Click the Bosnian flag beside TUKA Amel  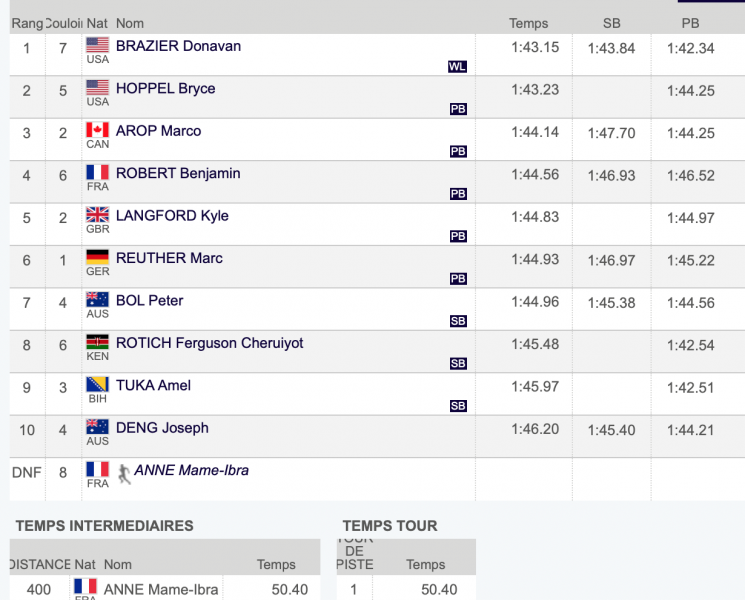point(97,384)
